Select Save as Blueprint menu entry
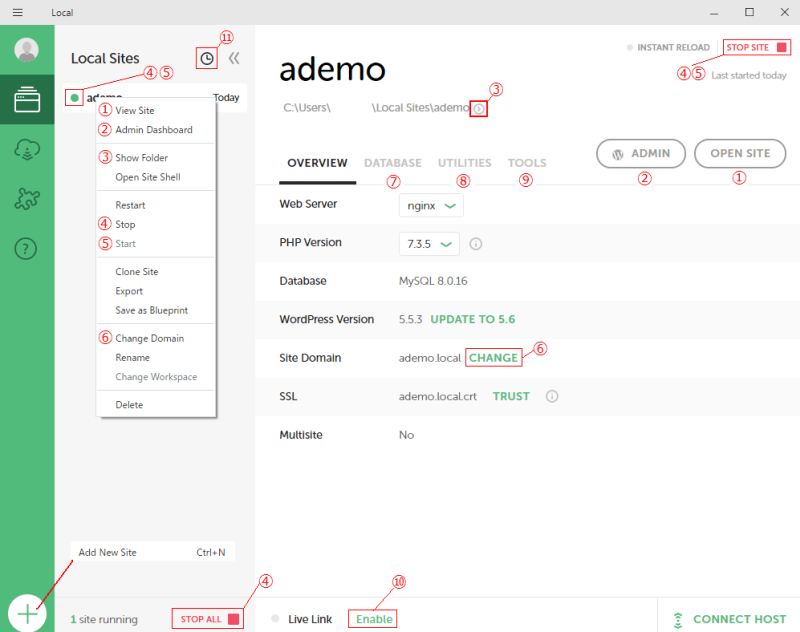This screenshot has width=800, height=632. tap(156, 311)
